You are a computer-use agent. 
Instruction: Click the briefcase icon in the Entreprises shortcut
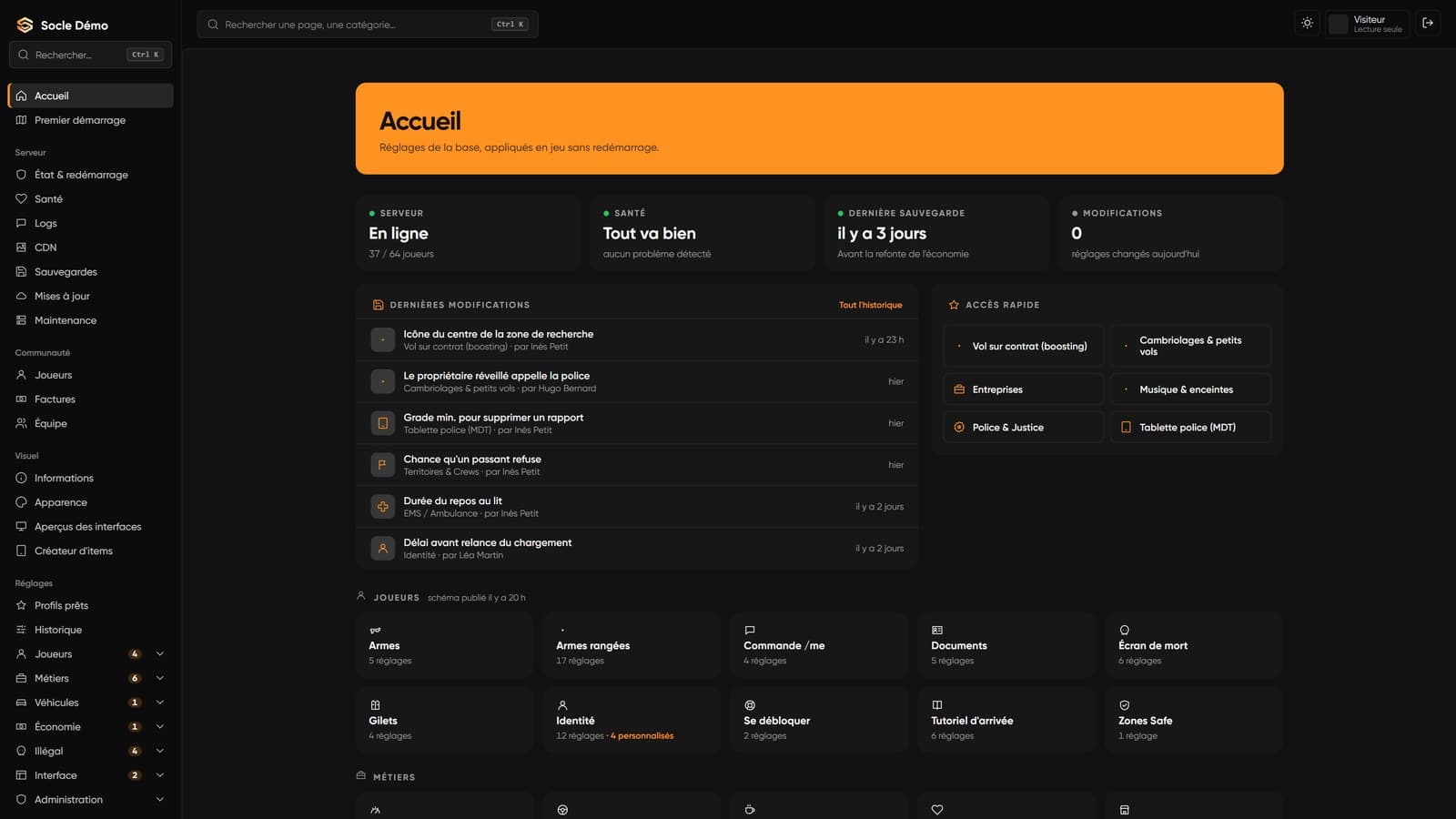click(x=959, y=389)
